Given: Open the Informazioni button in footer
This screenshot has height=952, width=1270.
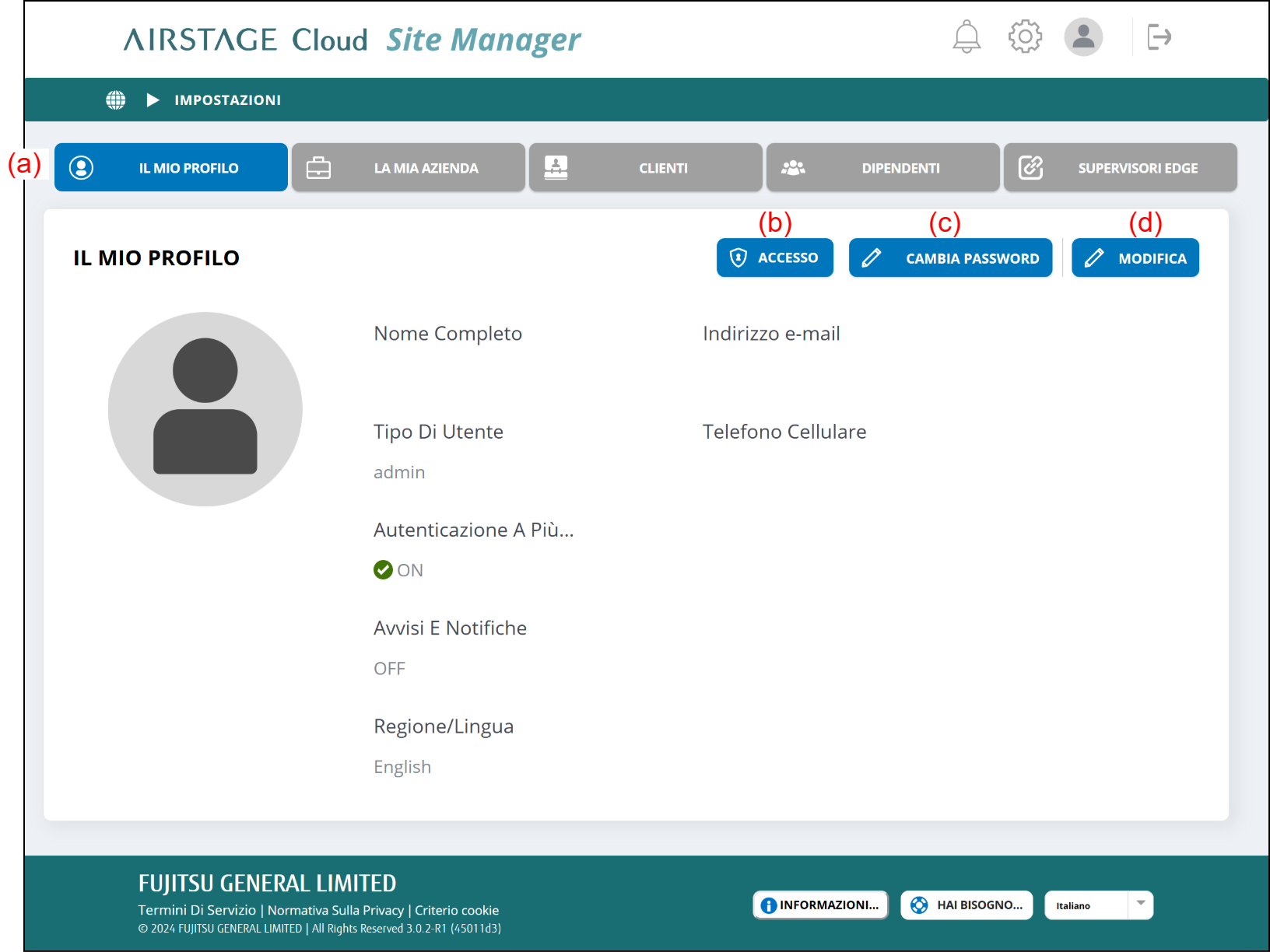Looking at the screenshot, I should (x=820, y=905).
